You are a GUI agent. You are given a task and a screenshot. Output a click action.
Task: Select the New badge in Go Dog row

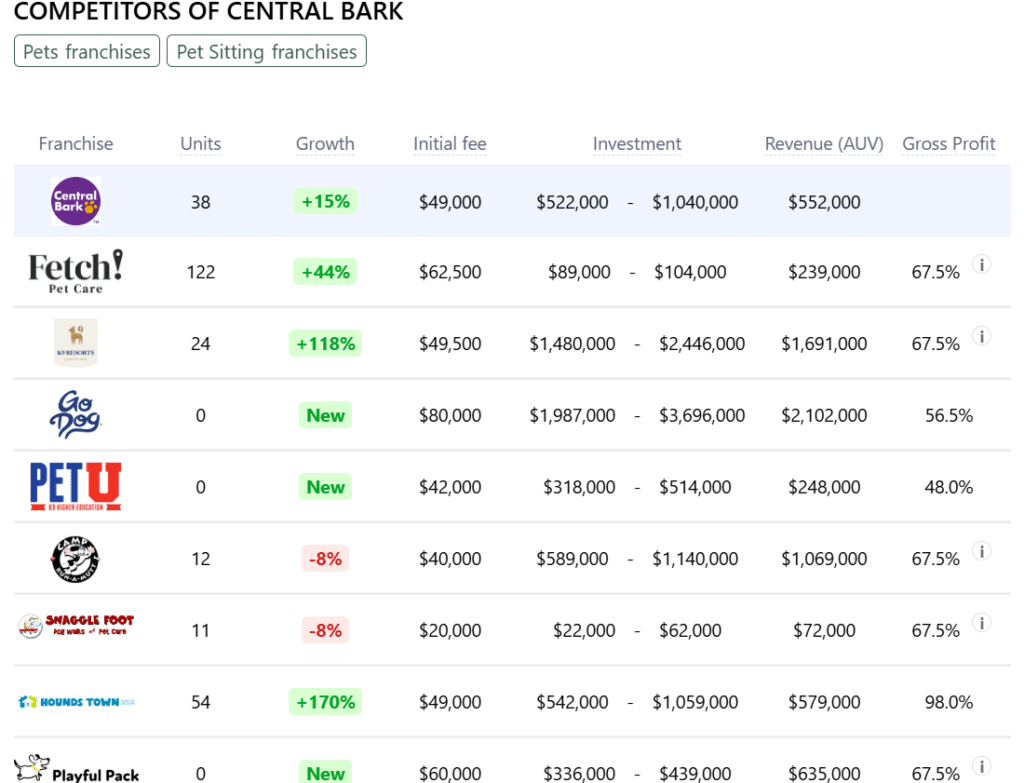click(325, 415)
